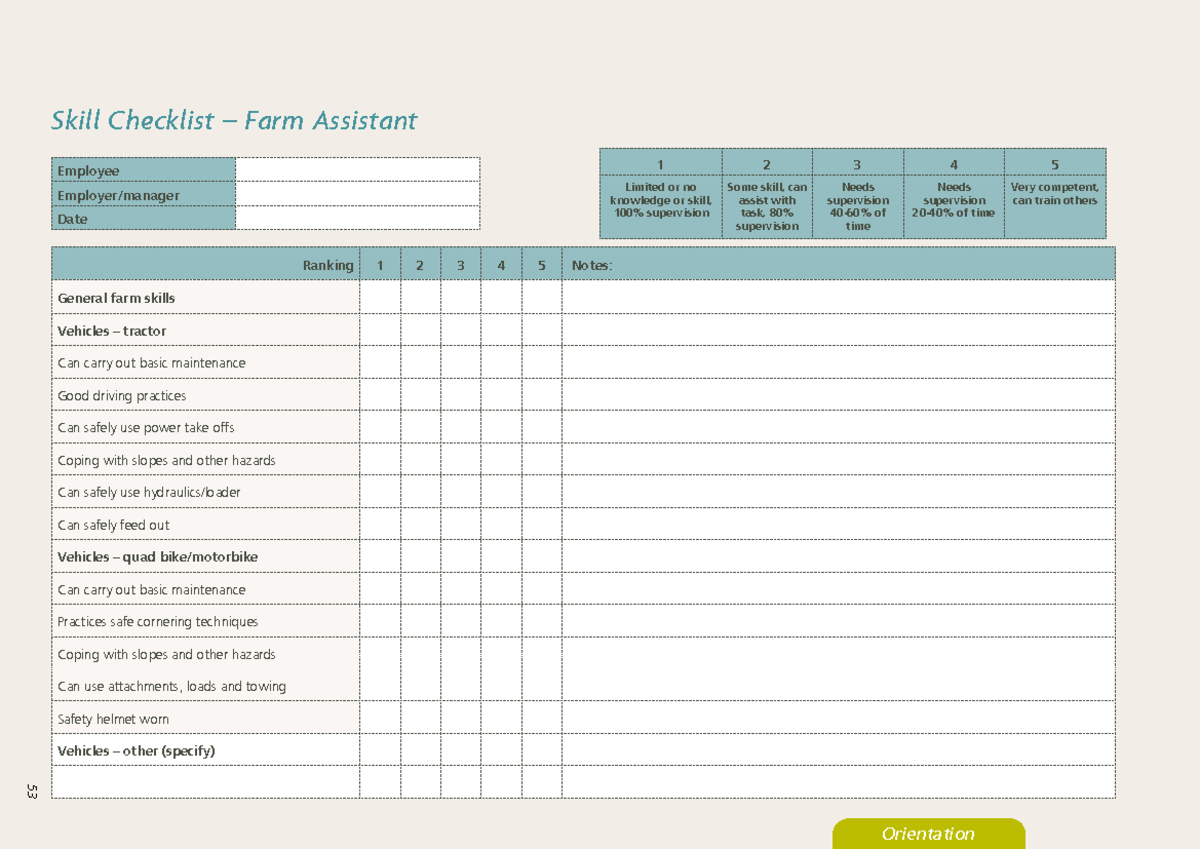Check ranking 5 for Safety helmet worn
Screen dimensions: 1200x849
point(542,718)
